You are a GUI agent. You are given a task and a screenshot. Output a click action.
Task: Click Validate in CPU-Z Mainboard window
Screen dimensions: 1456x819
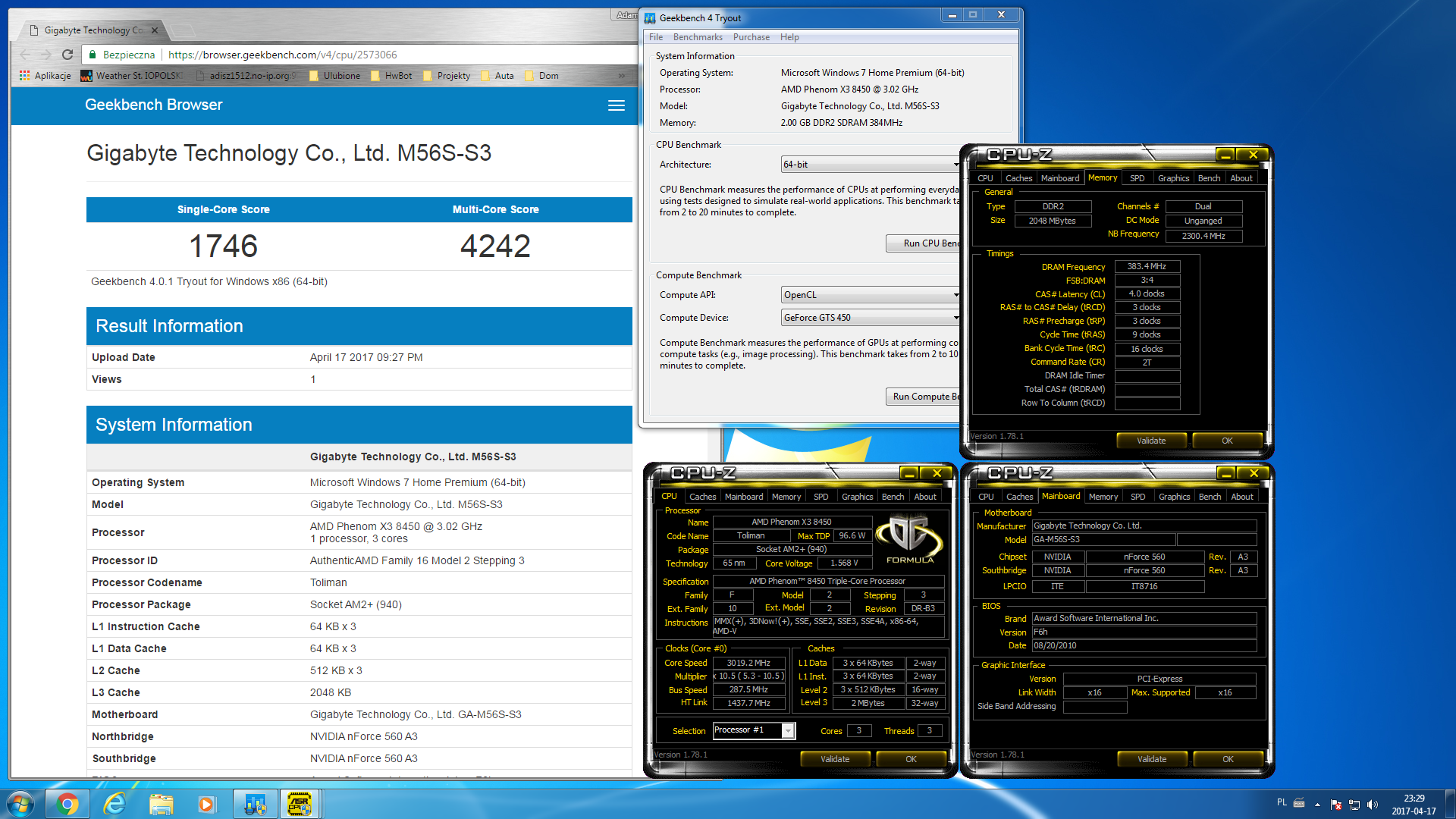coord(1152,759)
